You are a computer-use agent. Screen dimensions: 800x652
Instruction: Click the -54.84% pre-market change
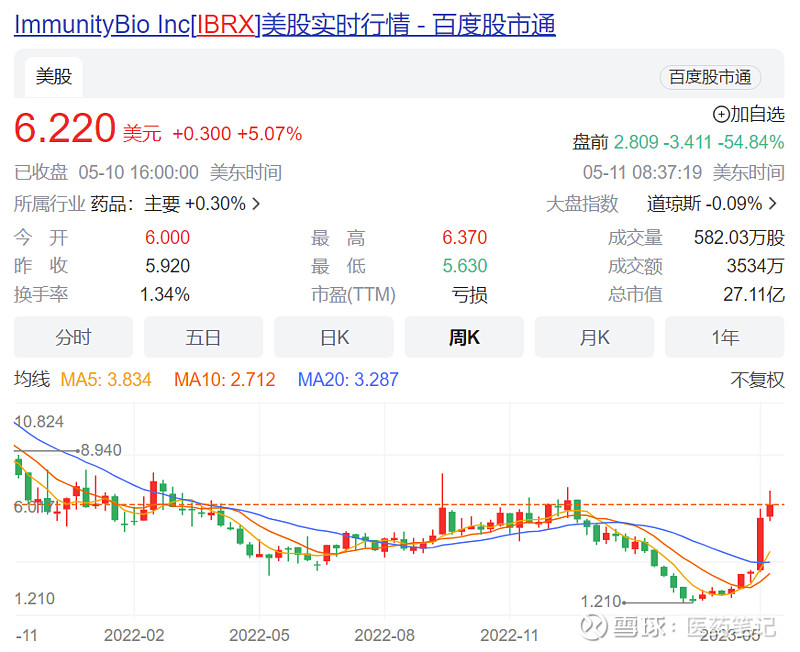click(751, 142)
